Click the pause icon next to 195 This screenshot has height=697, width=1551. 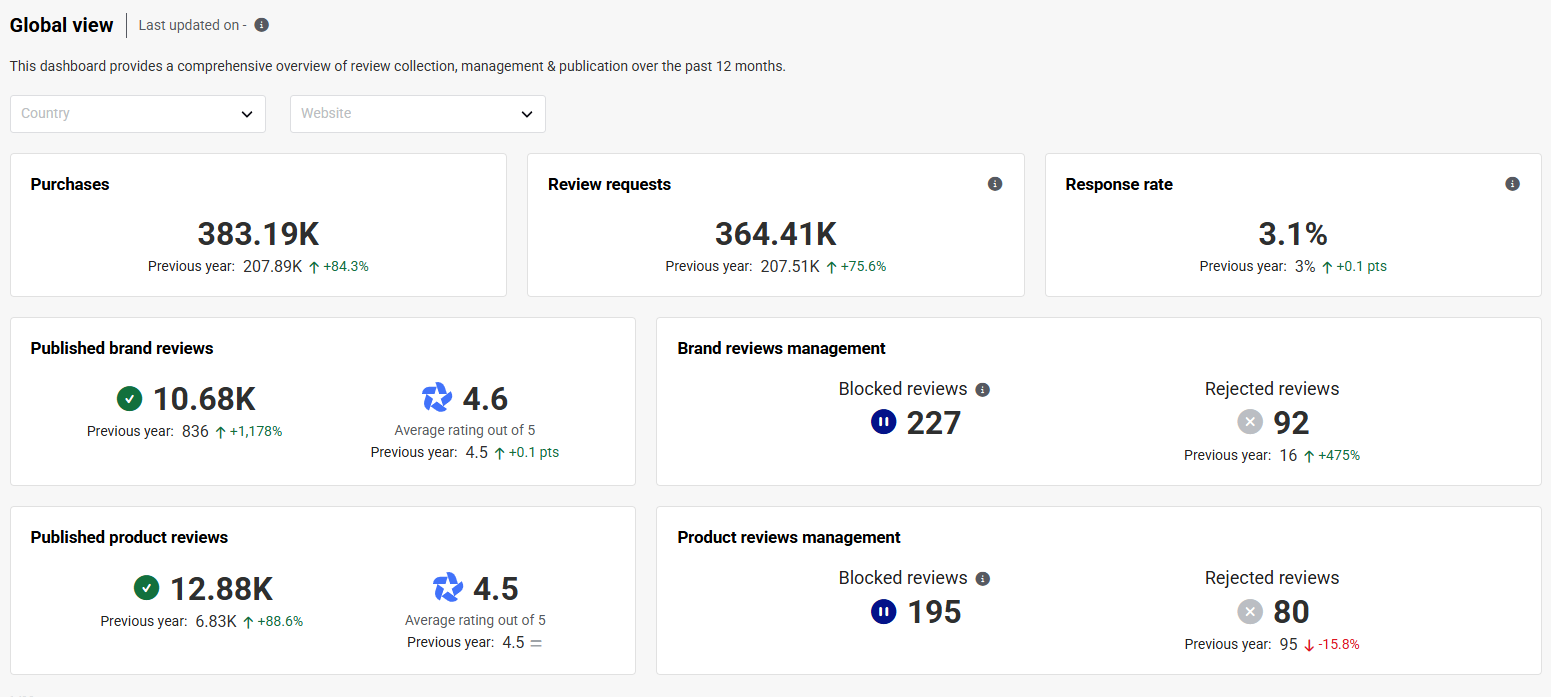tap(883, 612)
